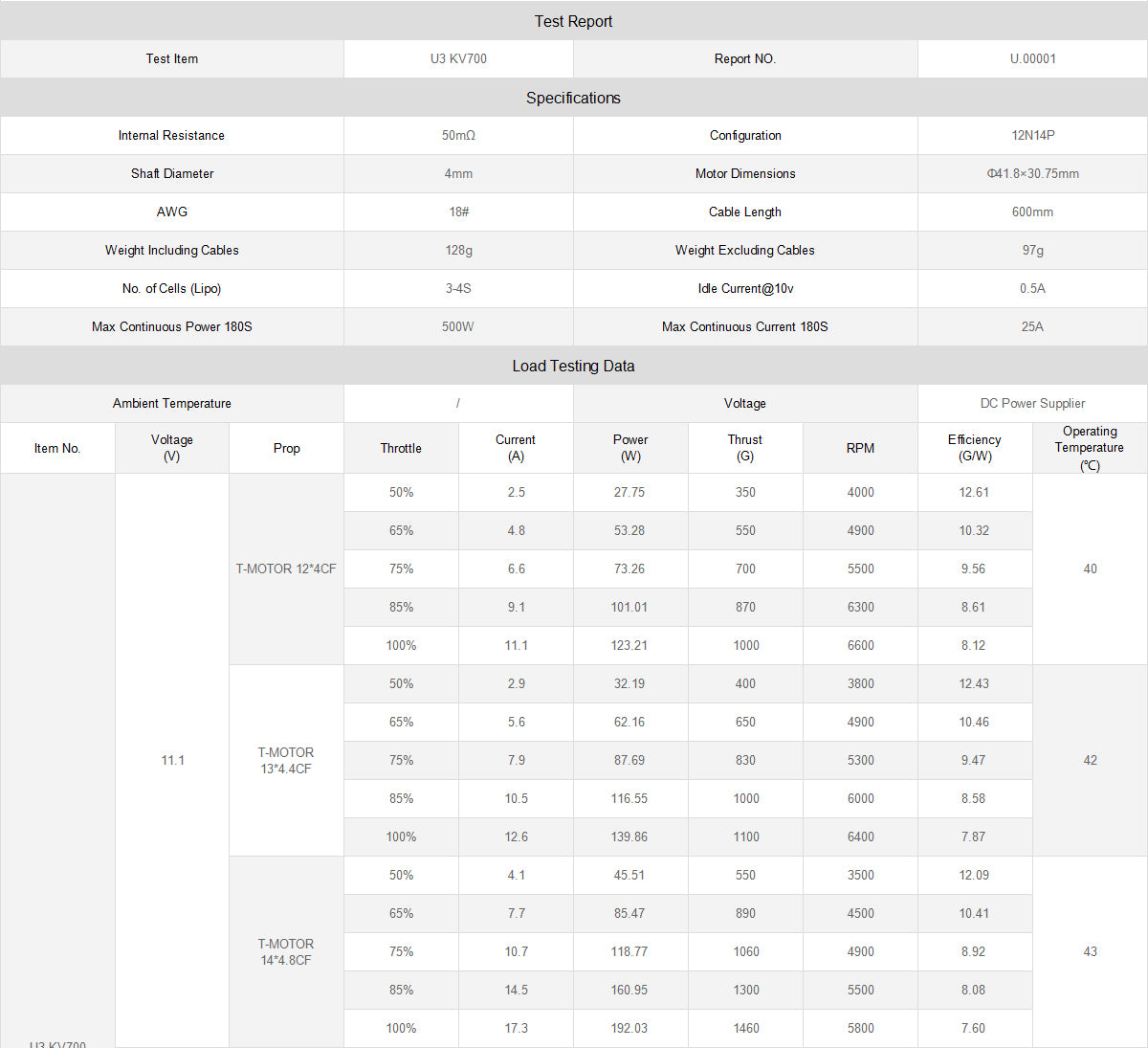Click the '12.43' efficiency value
The image size is (1148, 1048).
974,683
